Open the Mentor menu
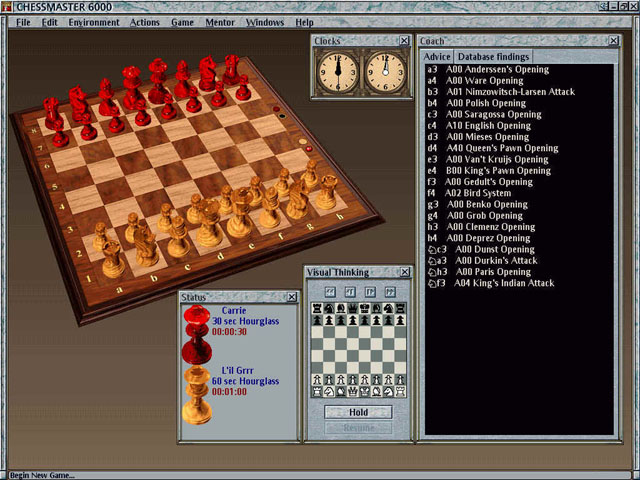 pyautogui.click(x=220, y=22)
